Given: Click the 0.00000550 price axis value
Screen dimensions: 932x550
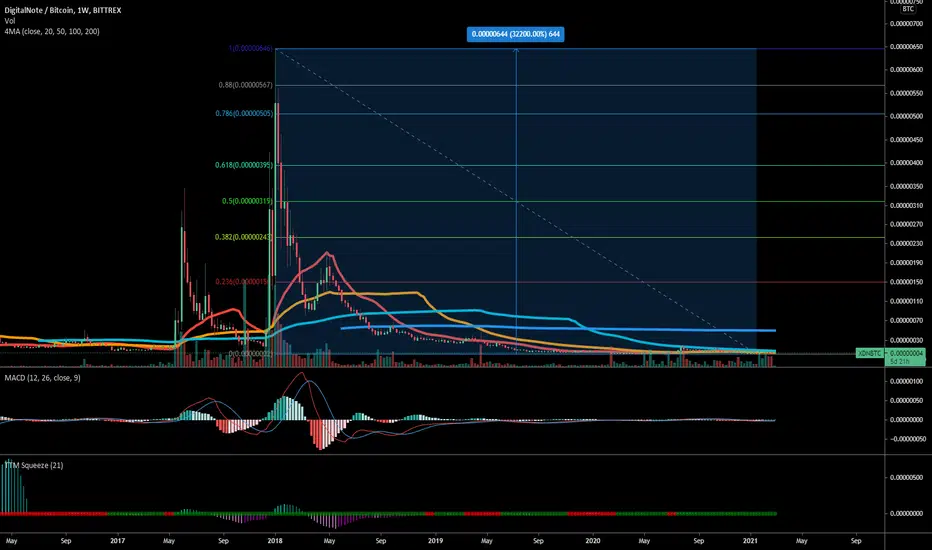Looking at the screenshot, I should click(x=906, y=93).
